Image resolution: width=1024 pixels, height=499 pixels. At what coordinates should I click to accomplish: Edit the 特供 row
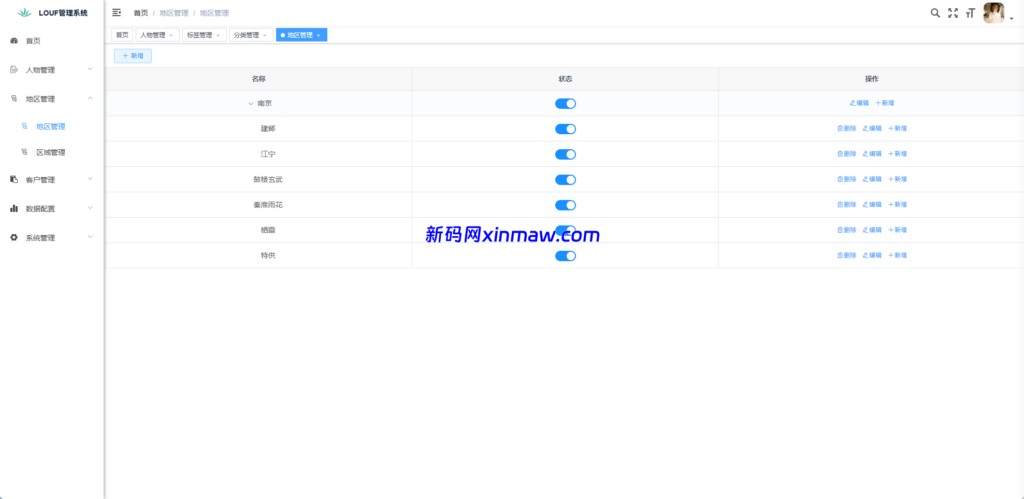(872, 256)
